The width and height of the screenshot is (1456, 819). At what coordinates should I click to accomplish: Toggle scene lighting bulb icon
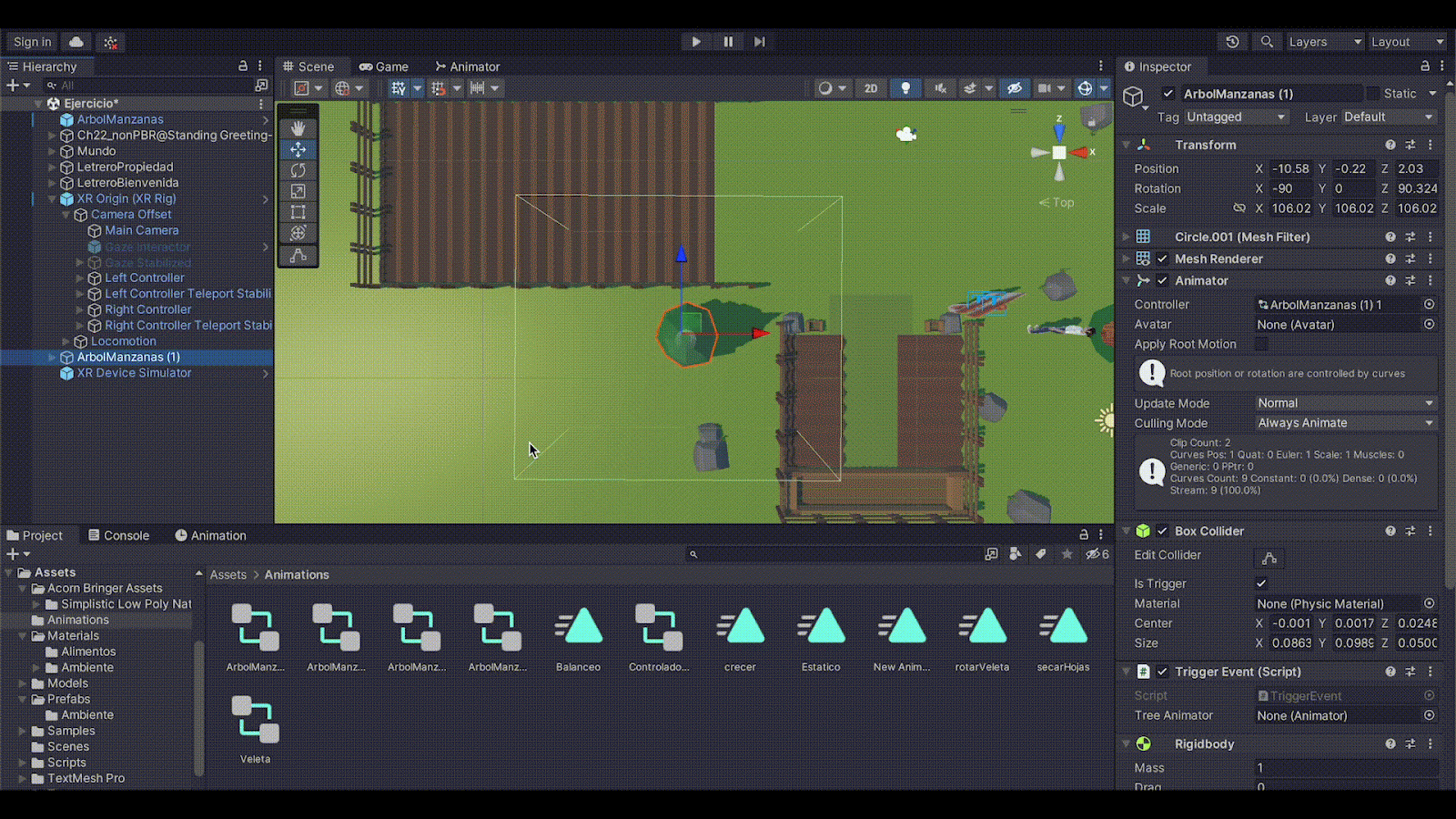tap(905, 88)
